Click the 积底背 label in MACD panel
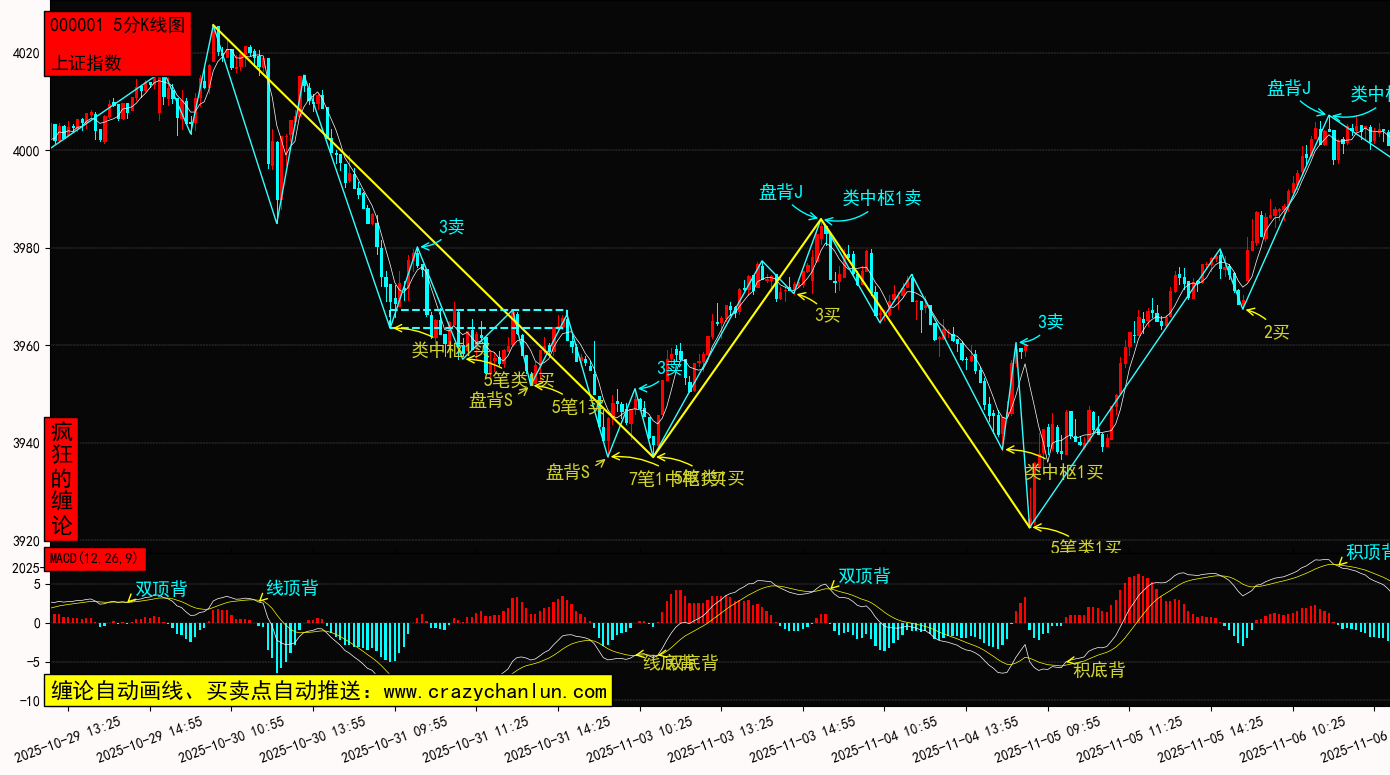Screen dimensions: 1390x775 coord(1099,670)
